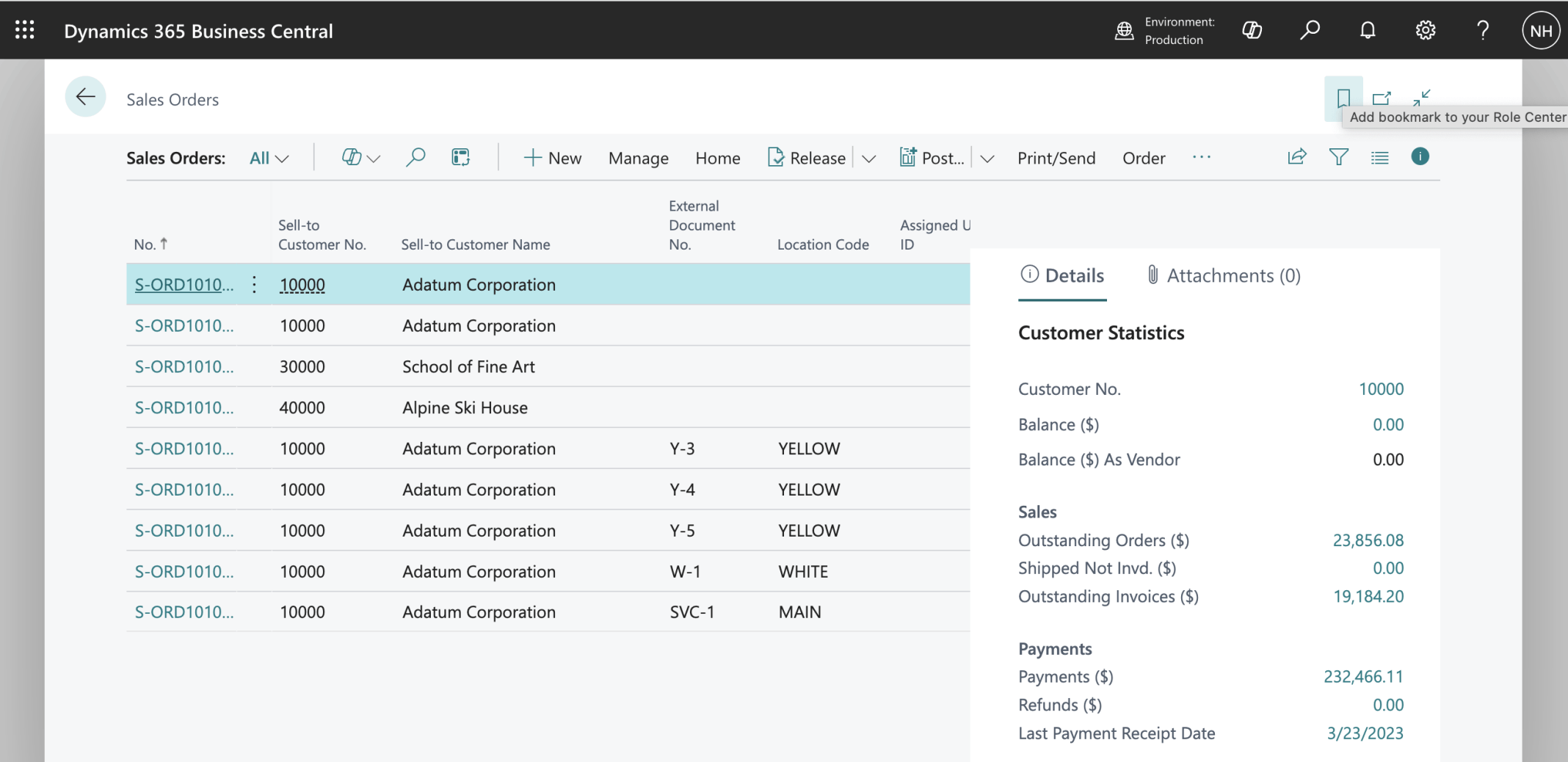Create a New sales order
The height and width of the screenshot is (762, 1568).
point(552,158)
